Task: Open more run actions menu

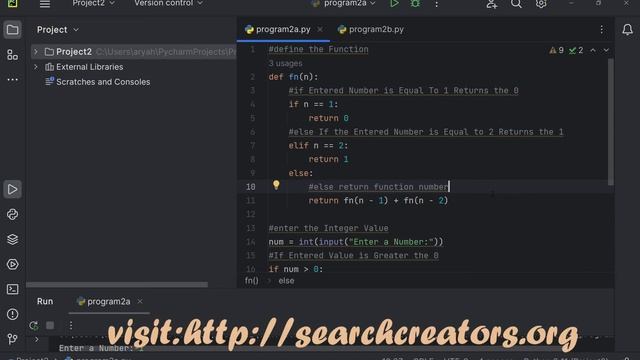Action: coord(436,4)
